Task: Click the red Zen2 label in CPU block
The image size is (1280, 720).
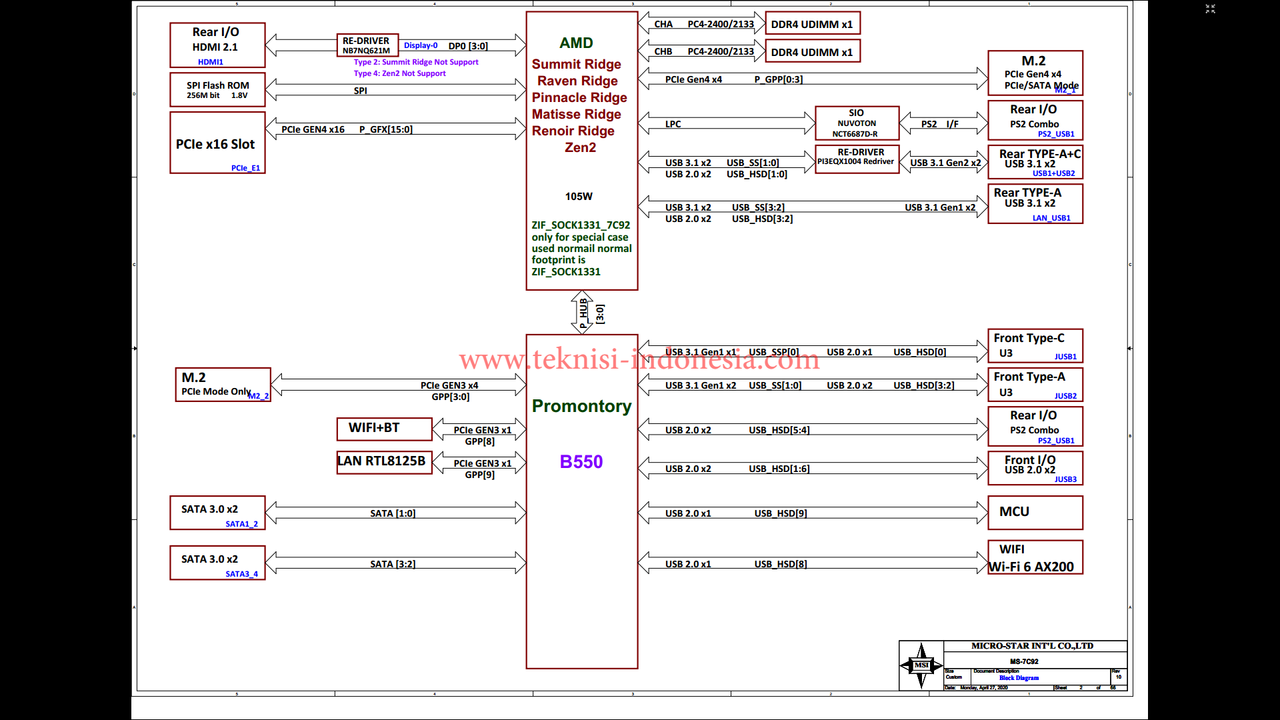Action: coord(580,148)
